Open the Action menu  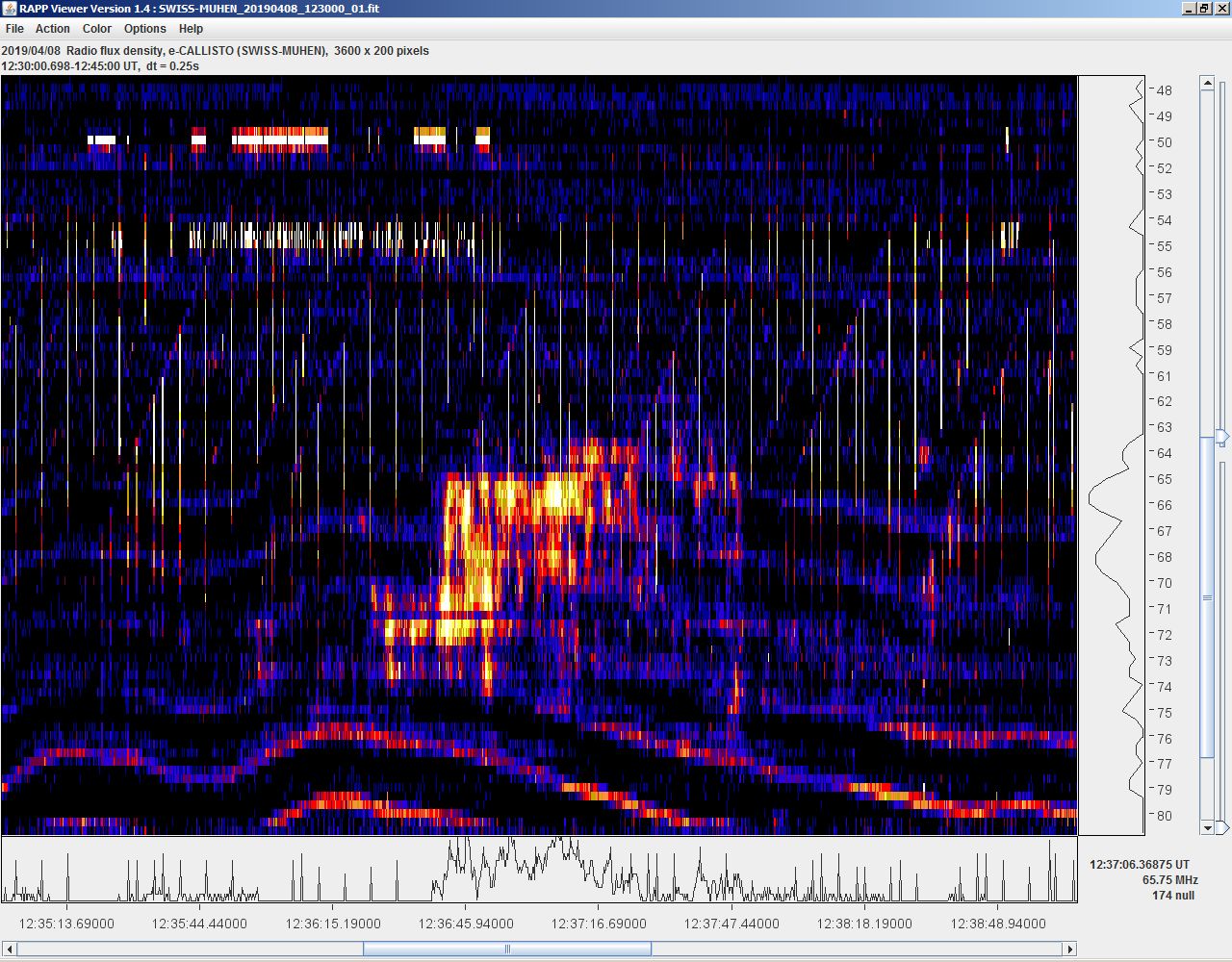[53, 29]
